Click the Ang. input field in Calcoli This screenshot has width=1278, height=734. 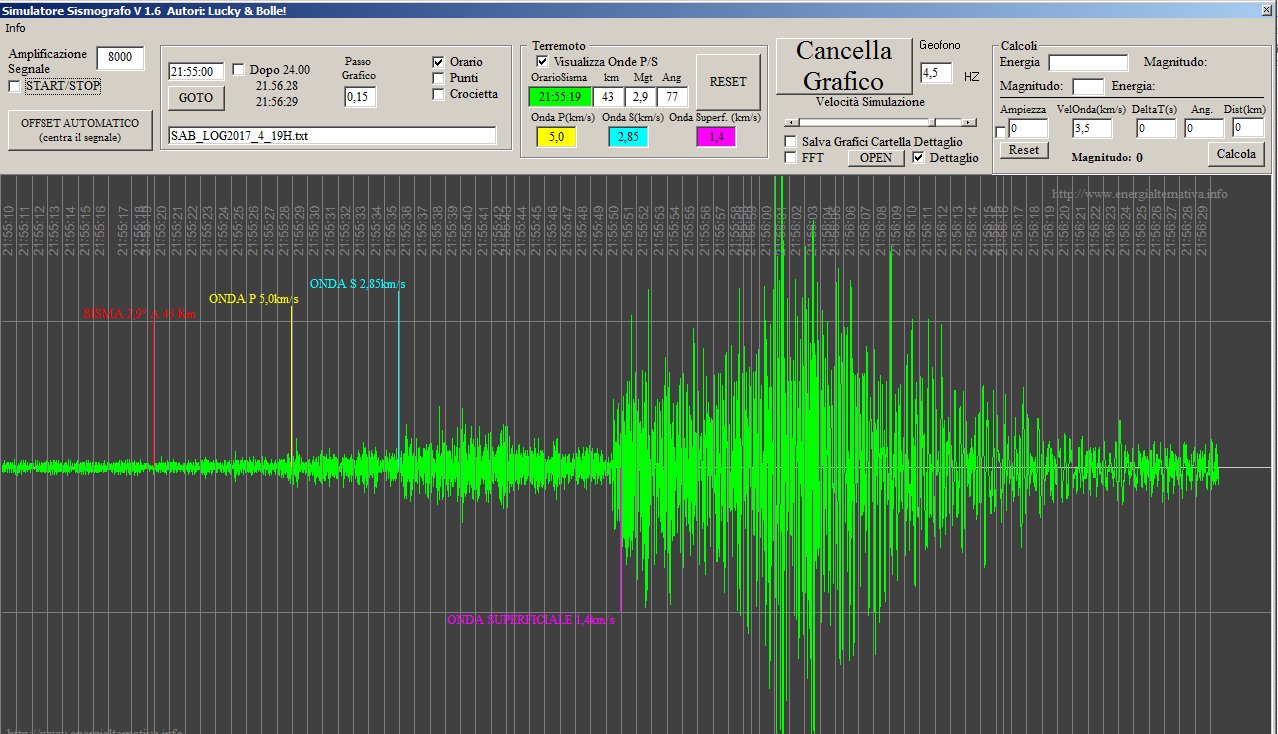[x=1204, y=128]
